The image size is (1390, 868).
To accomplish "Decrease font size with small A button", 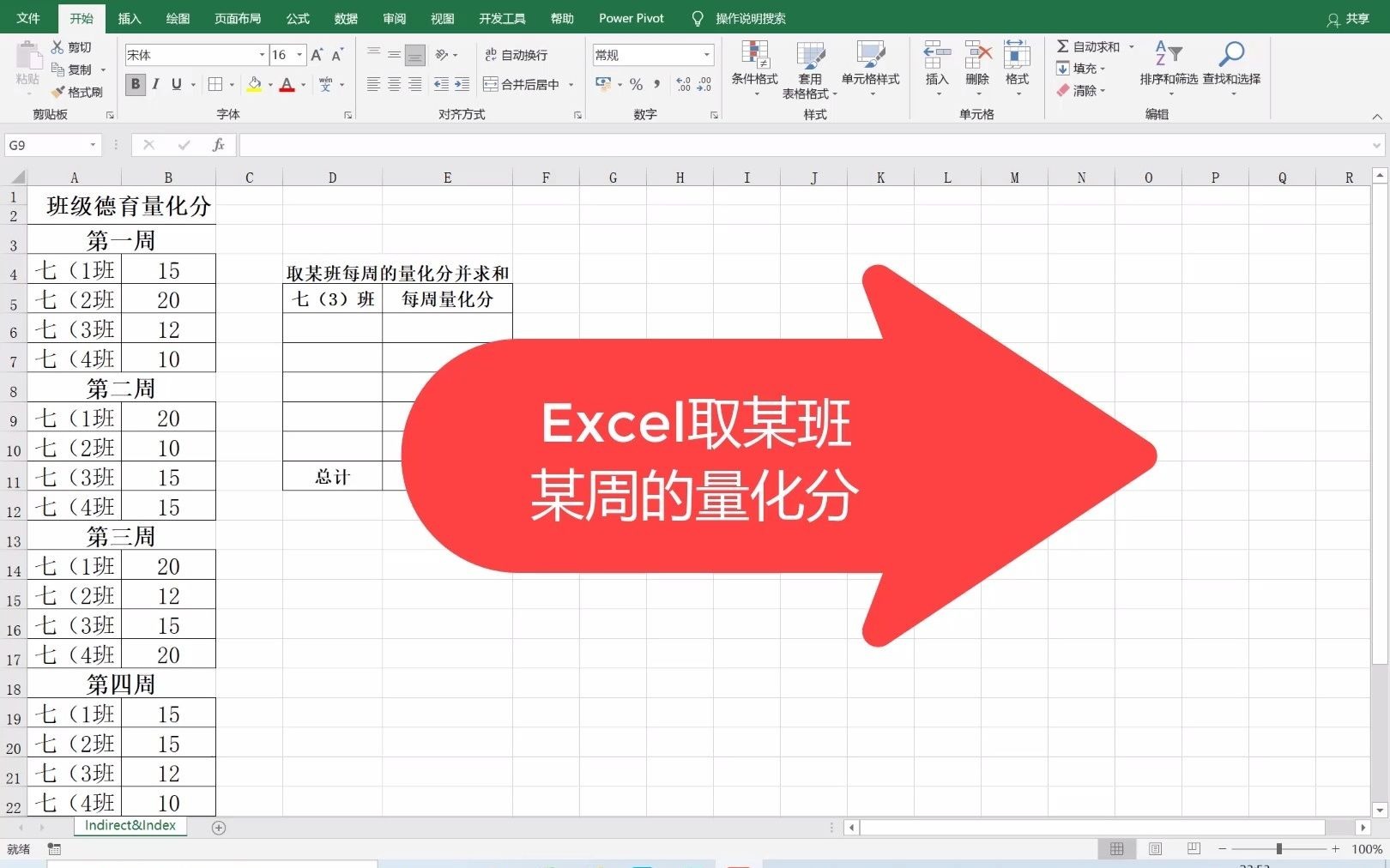I will click(x=337, y=55).
